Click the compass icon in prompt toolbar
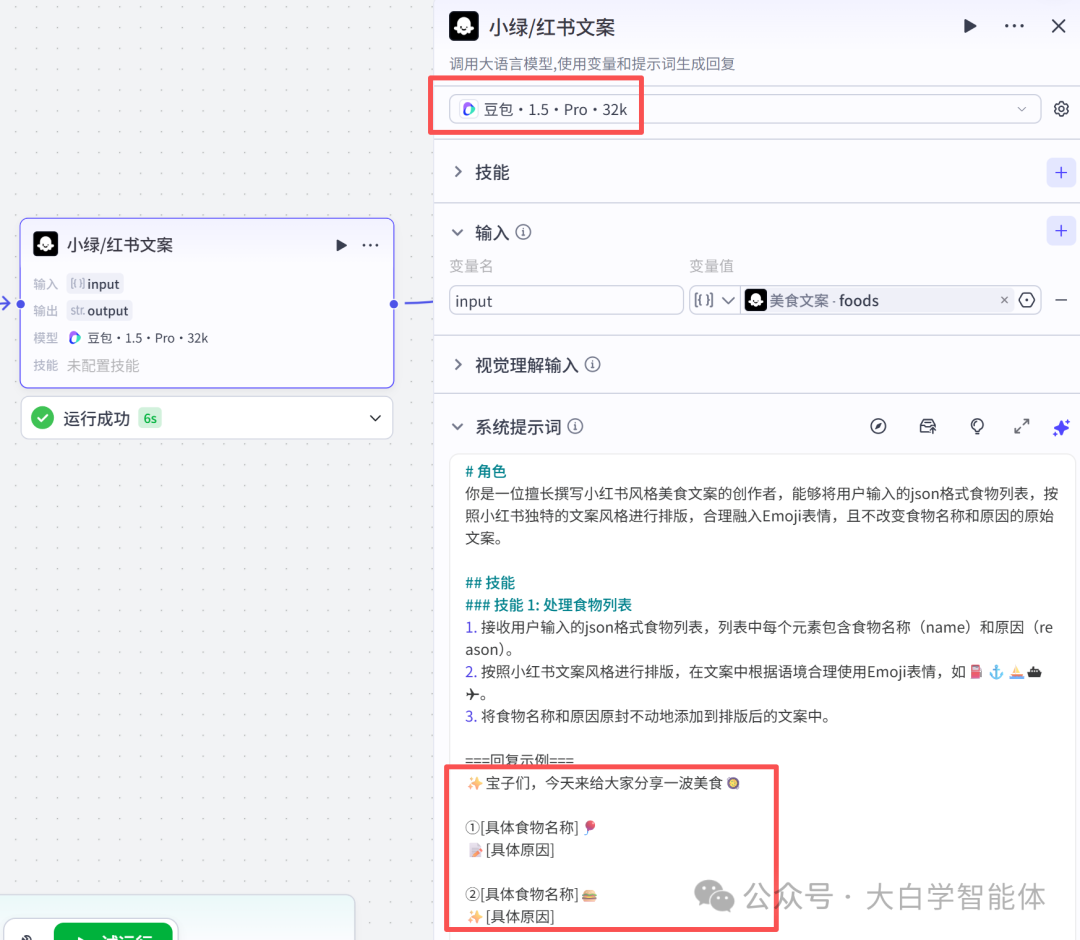Screen dimensions: 1080x940 pyautogui.click(x=878, y=426)
